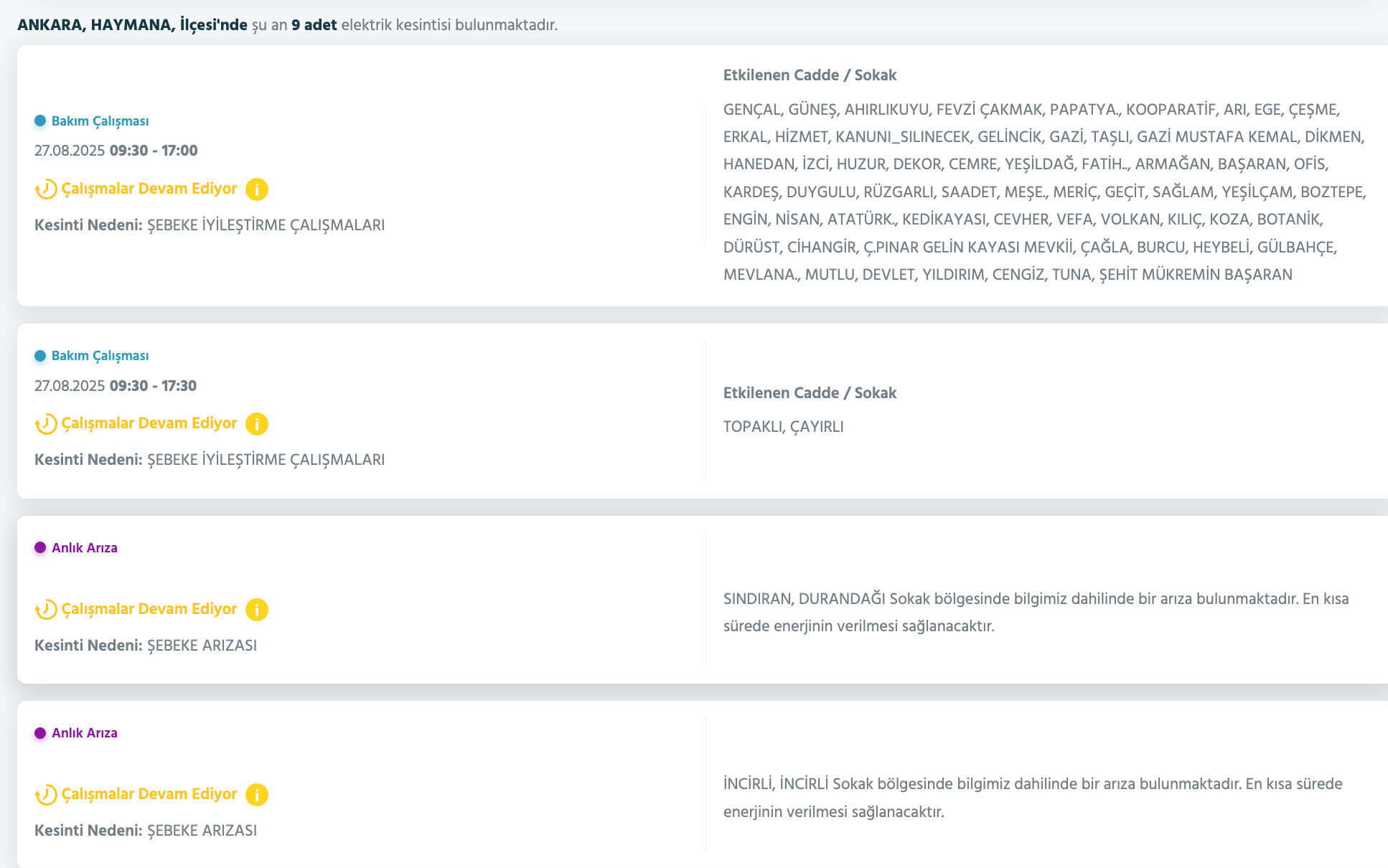
Task: Click the clock icon in the TOPAKLI outage card
Action: click(x=46, y=424)
